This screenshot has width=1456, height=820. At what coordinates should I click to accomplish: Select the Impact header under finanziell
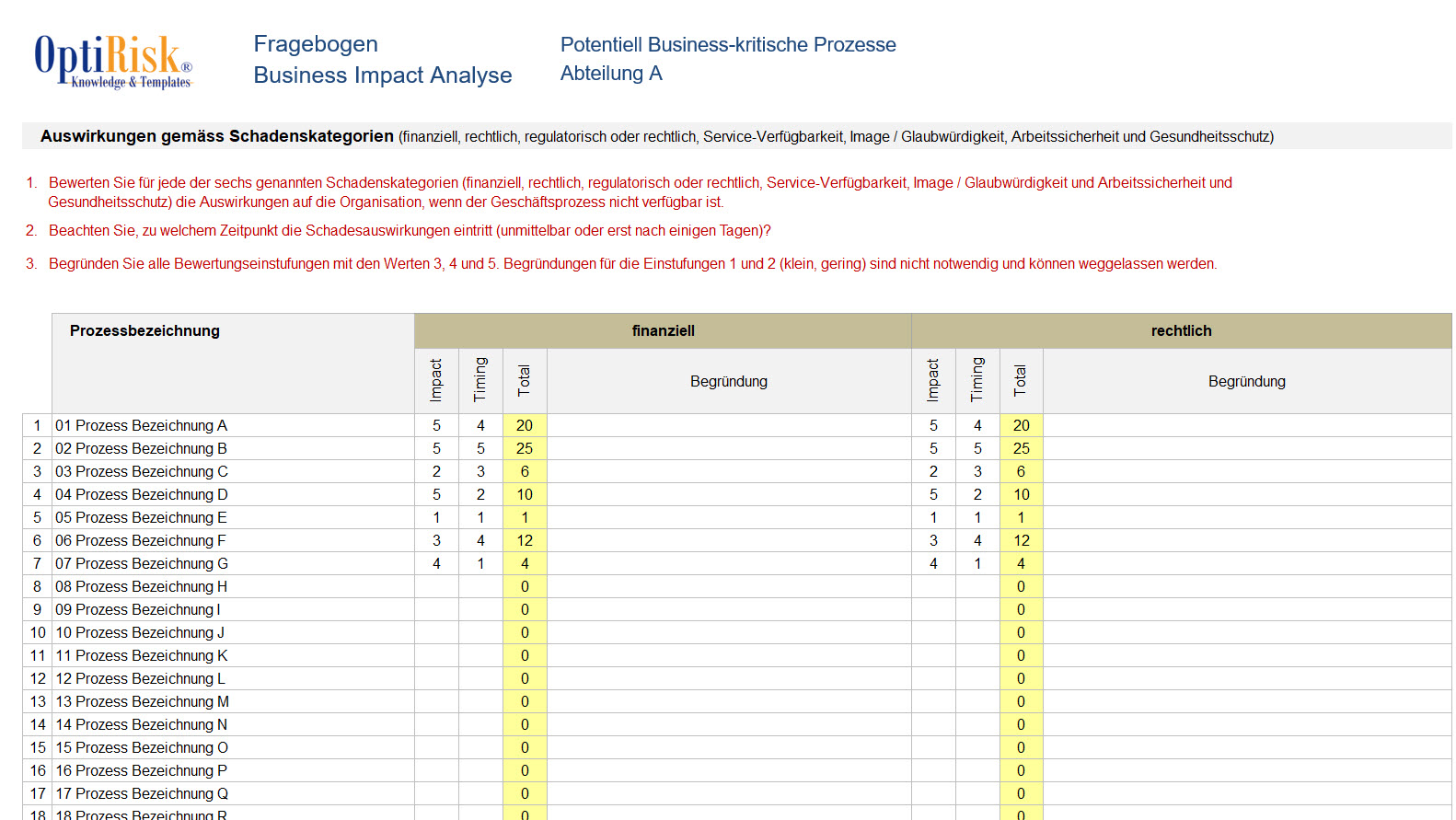click(436, 380)
